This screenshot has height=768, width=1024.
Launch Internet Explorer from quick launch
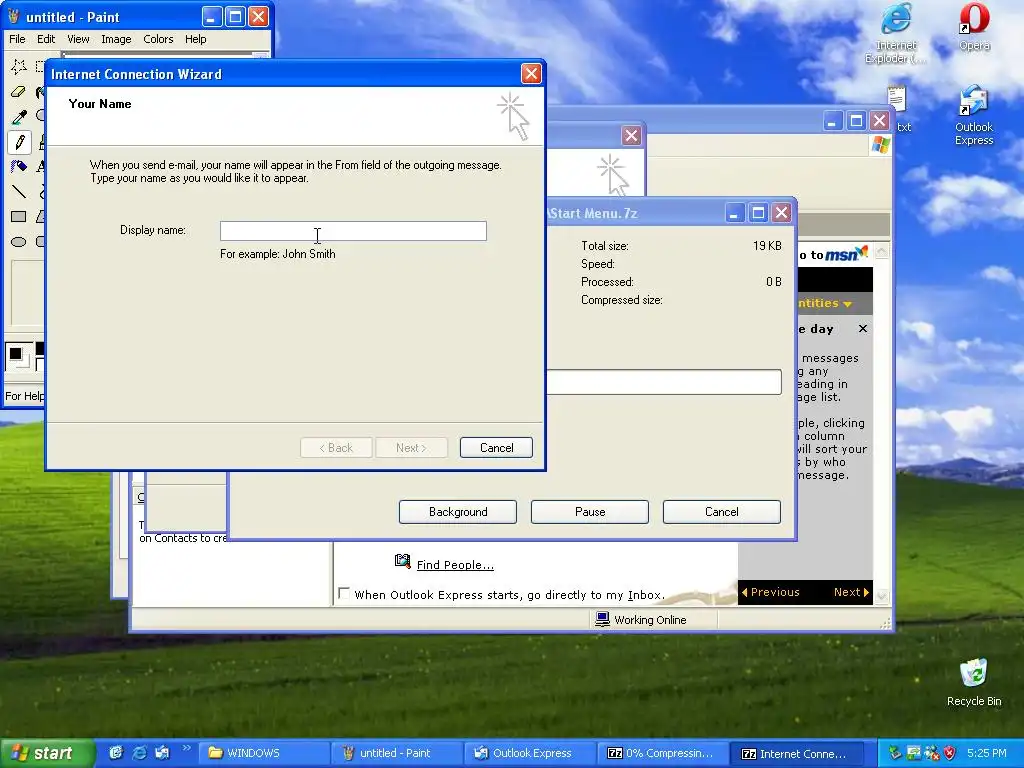(x=139, y=753)
